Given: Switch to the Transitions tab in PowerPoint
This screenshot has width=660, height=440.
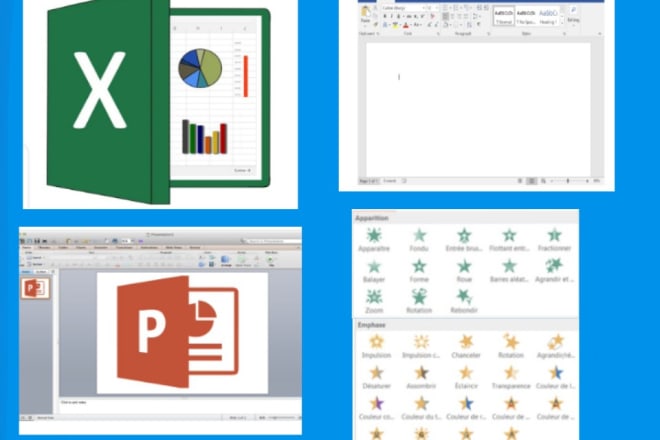Looking at the screenshot, I should click(x=124, y=248).
